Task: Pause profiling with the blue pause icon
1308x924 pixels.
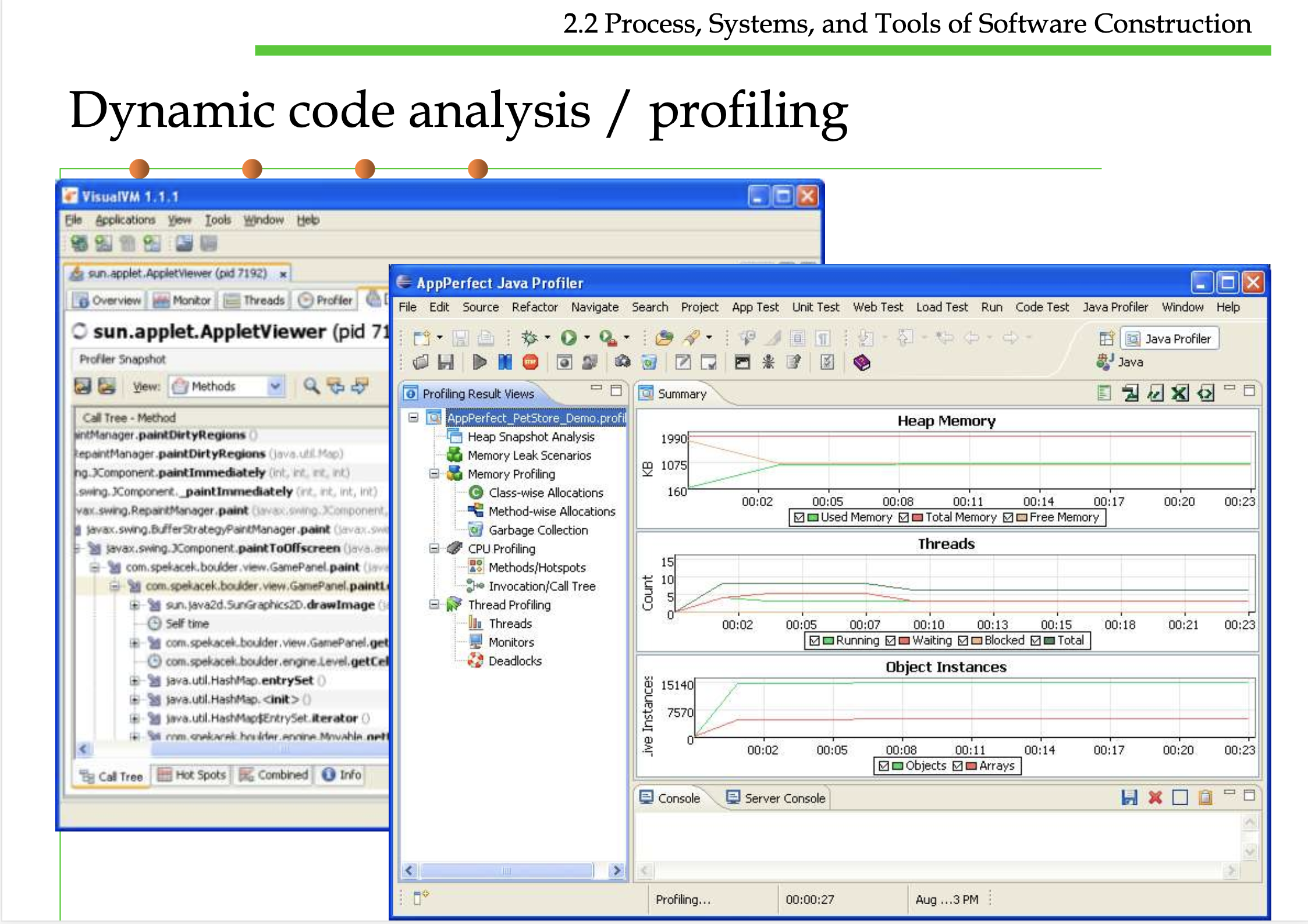Action: click(504, 362)
